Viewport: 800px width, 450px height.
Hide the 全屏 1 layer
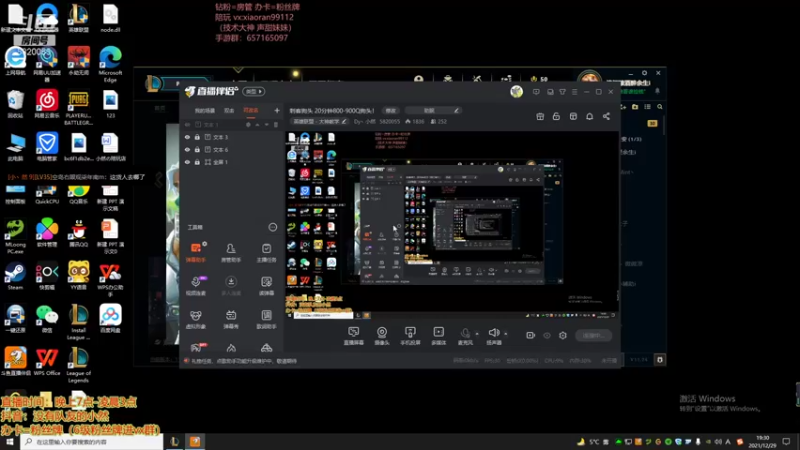pos(187,162)
